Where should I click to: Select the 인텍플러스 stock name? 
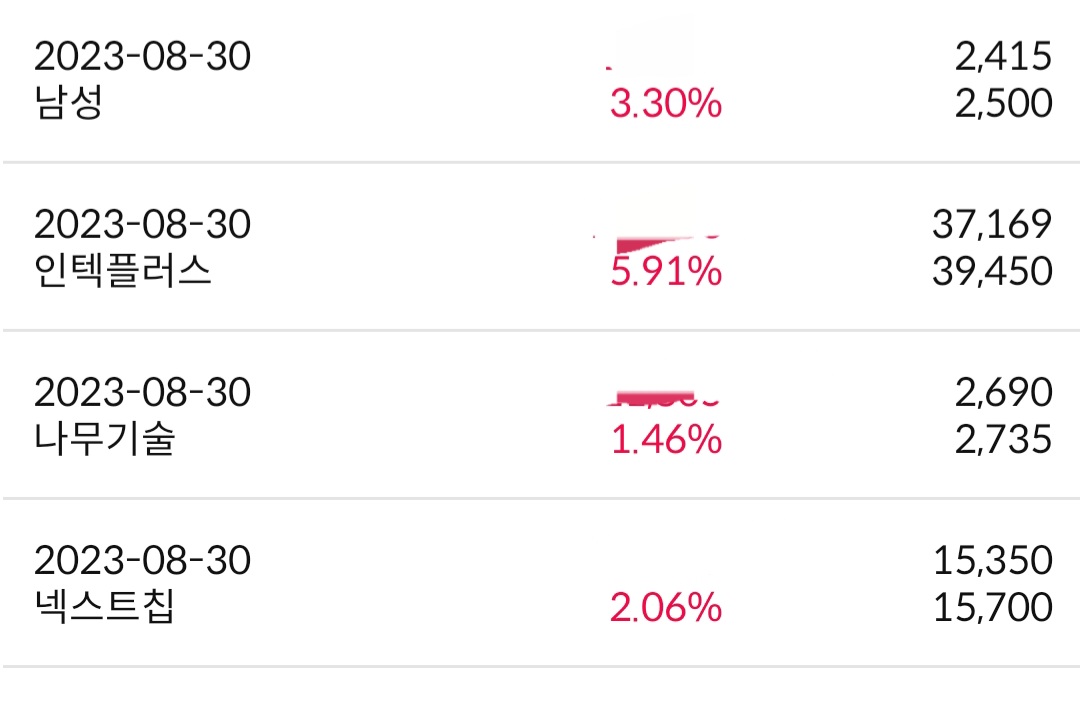123,272
